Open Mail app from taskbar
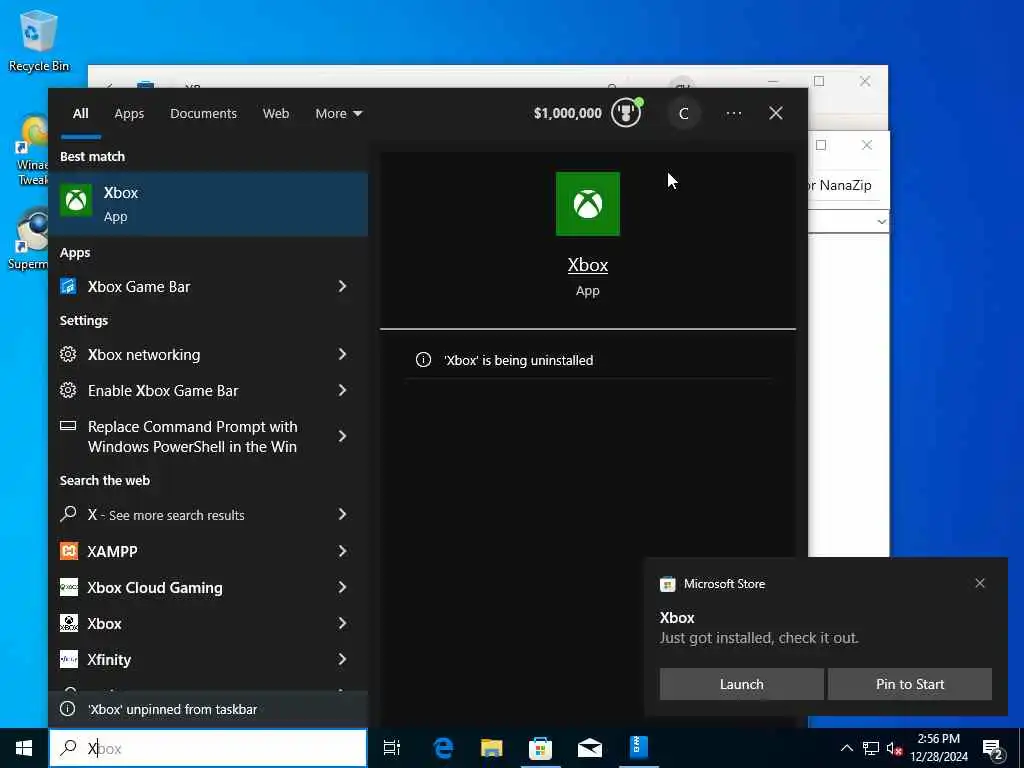The height and width of the screenshot is (768, 1024). click(x=590, y=748)
